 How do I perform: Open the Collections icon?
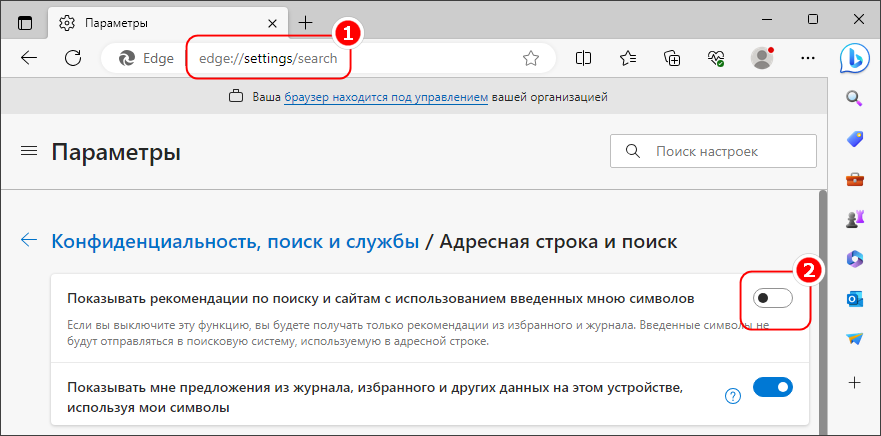672,58
